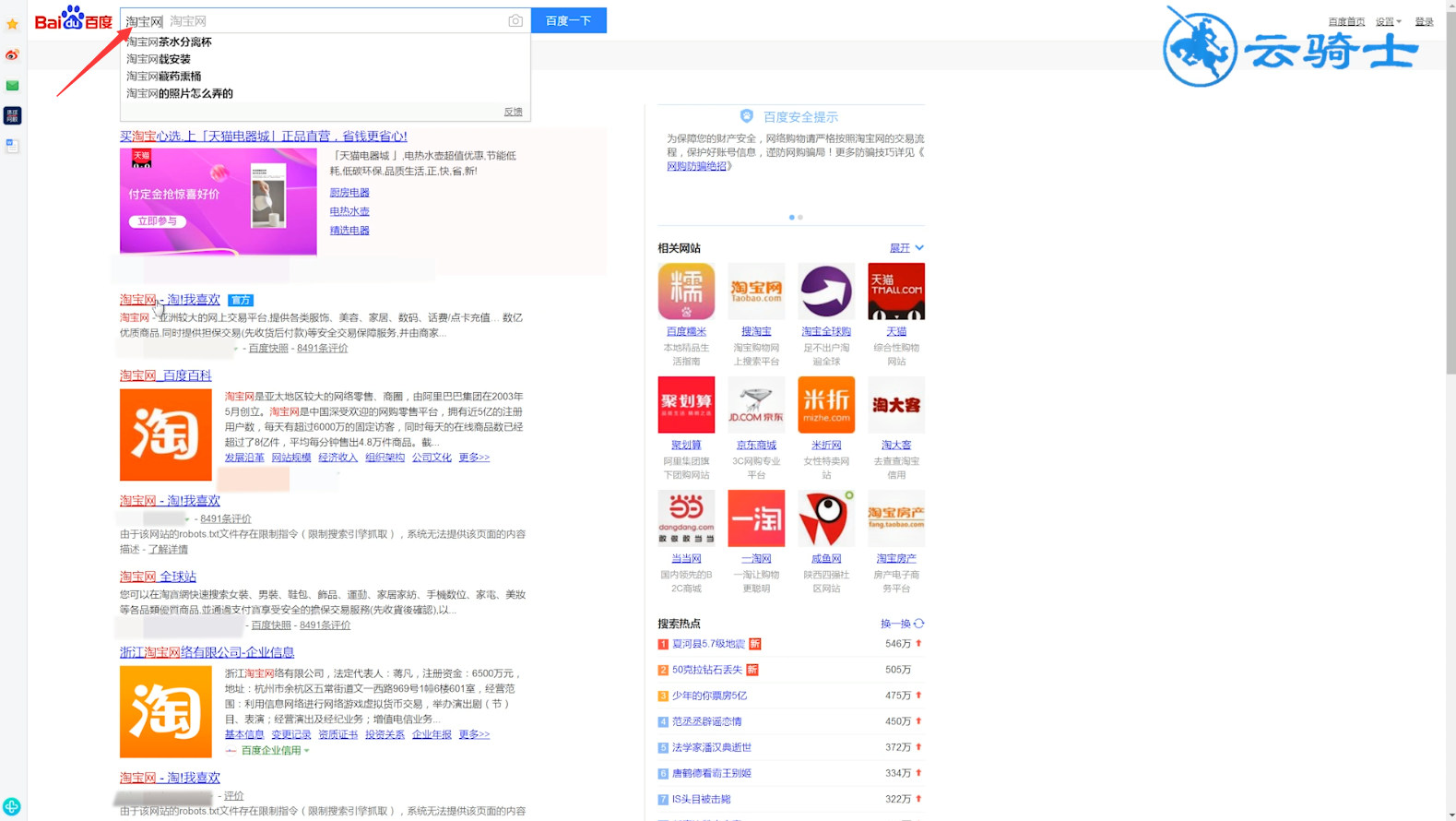Viewport: 1456px width, 821px height.
Task: Click 百度一下 search button
Action: [x=569, y=20]
